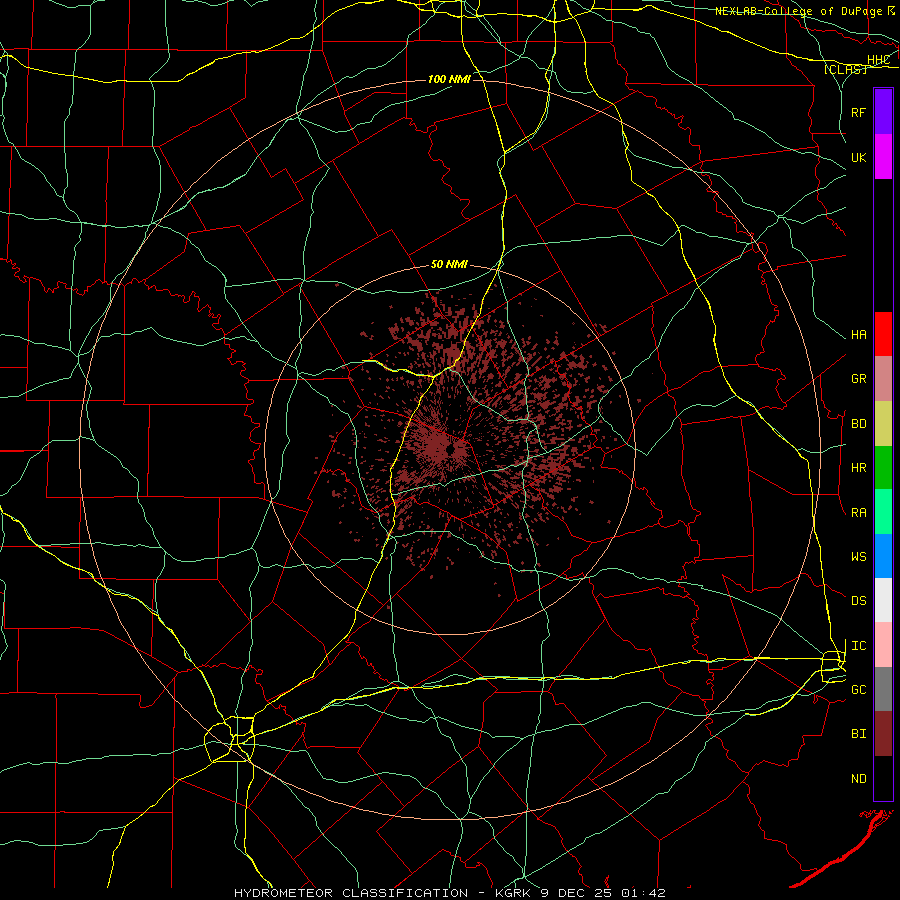Click the Hydrometeor Classification KGRK caption
The height and width of the screenshot is (900, 900).
pyautogui.click(x=449, y=893)
